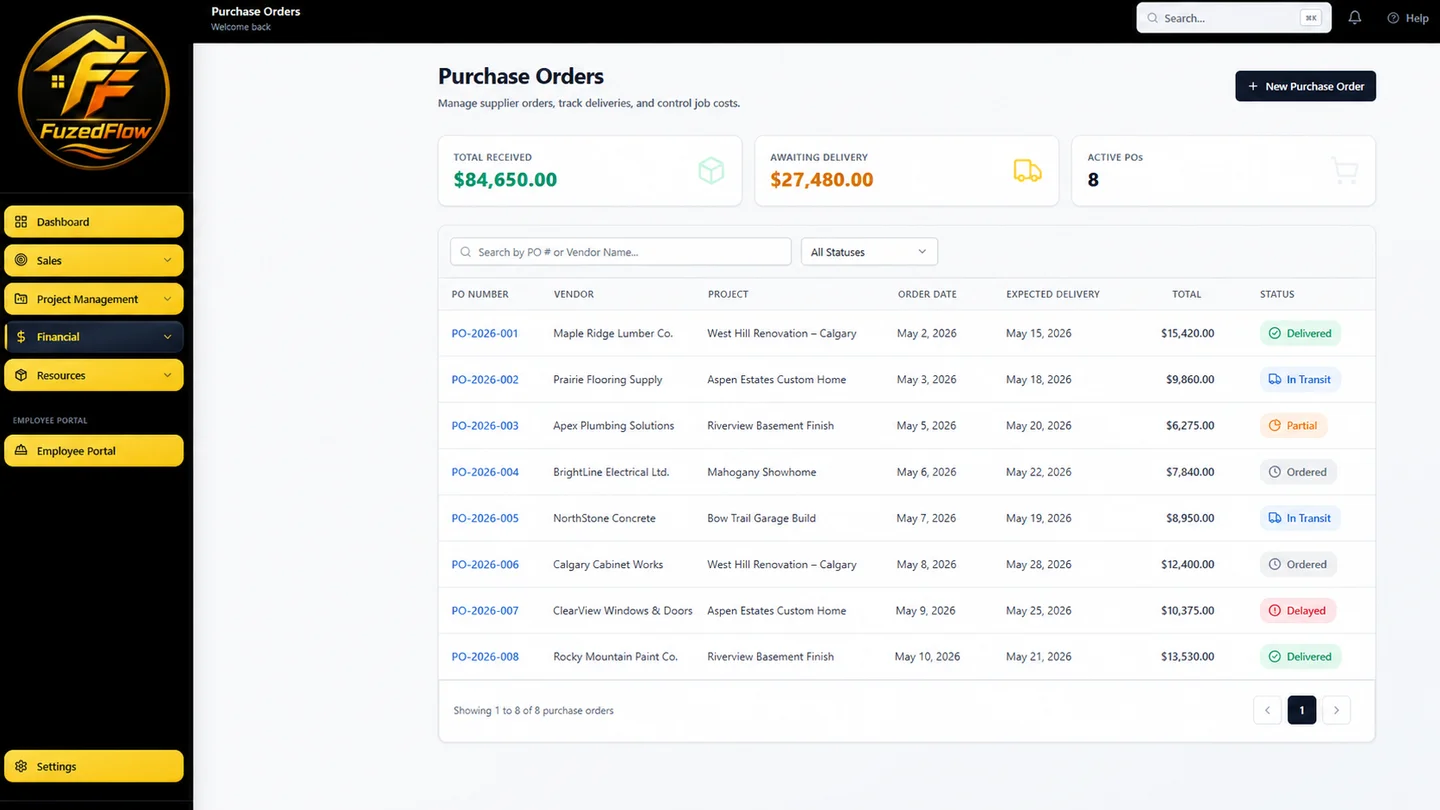The height and width of the screenshot is (810, 1440).
Task: Open the Employee Portal menu item
Action: coord(94,451)
